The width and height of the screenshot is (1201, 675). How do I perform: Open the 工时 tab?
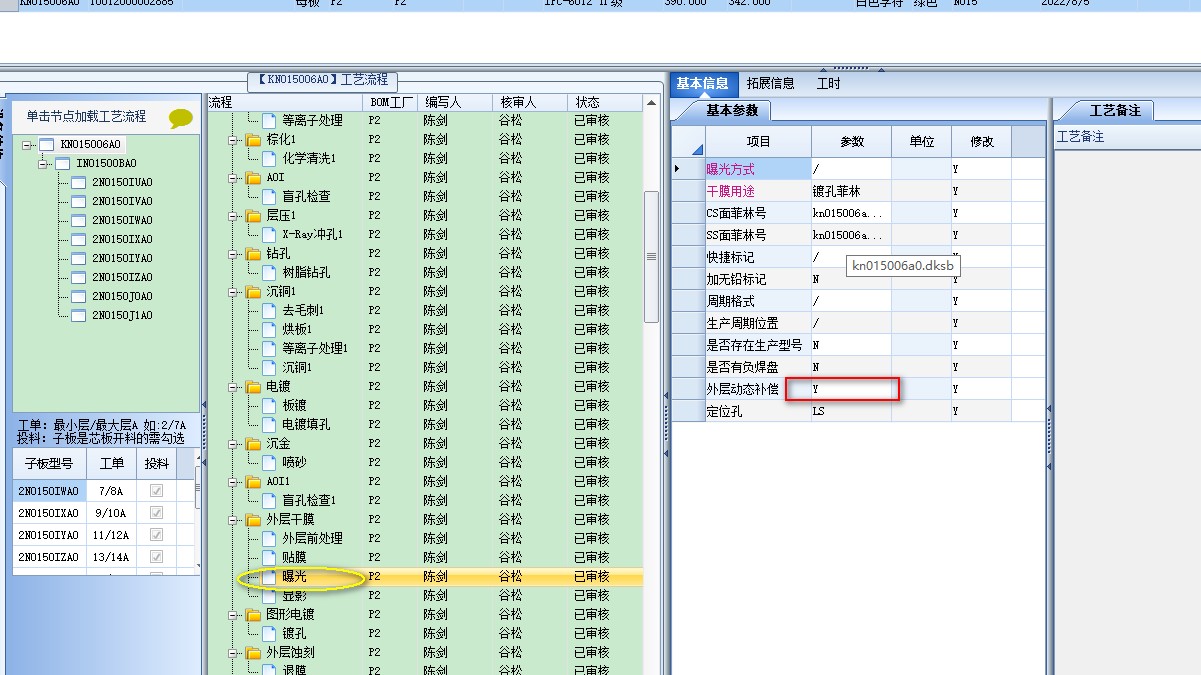coord(828,83)
